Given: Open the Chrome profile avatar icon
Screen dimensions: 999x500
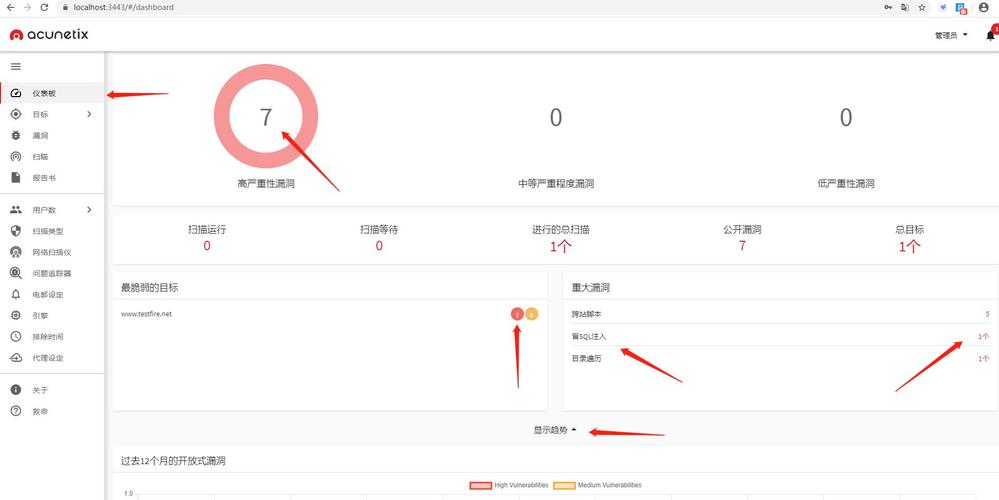Looking at the screenshot, I should tap(984, 7).
